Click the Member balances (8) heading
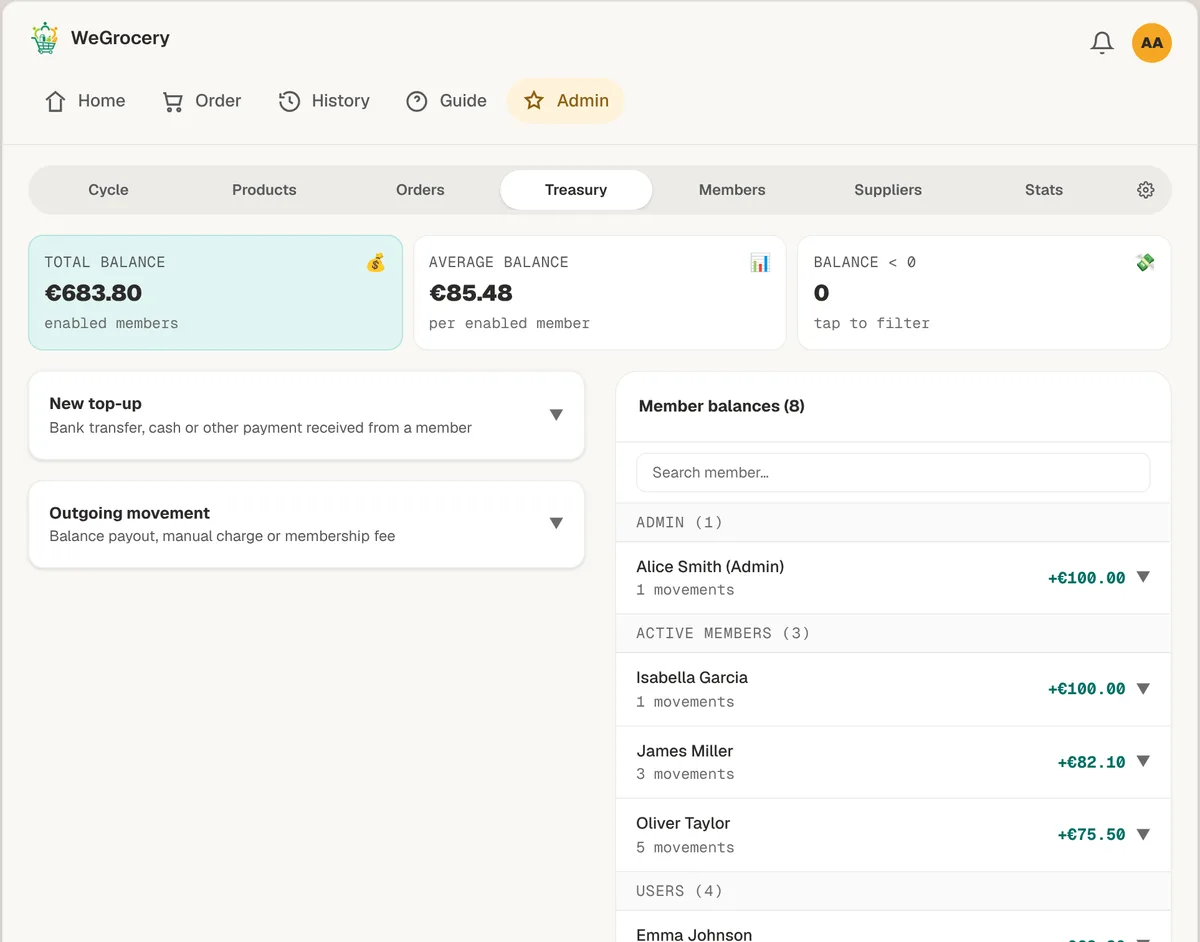This screenshot has height=942, width=1200. (x=722, y=406)
